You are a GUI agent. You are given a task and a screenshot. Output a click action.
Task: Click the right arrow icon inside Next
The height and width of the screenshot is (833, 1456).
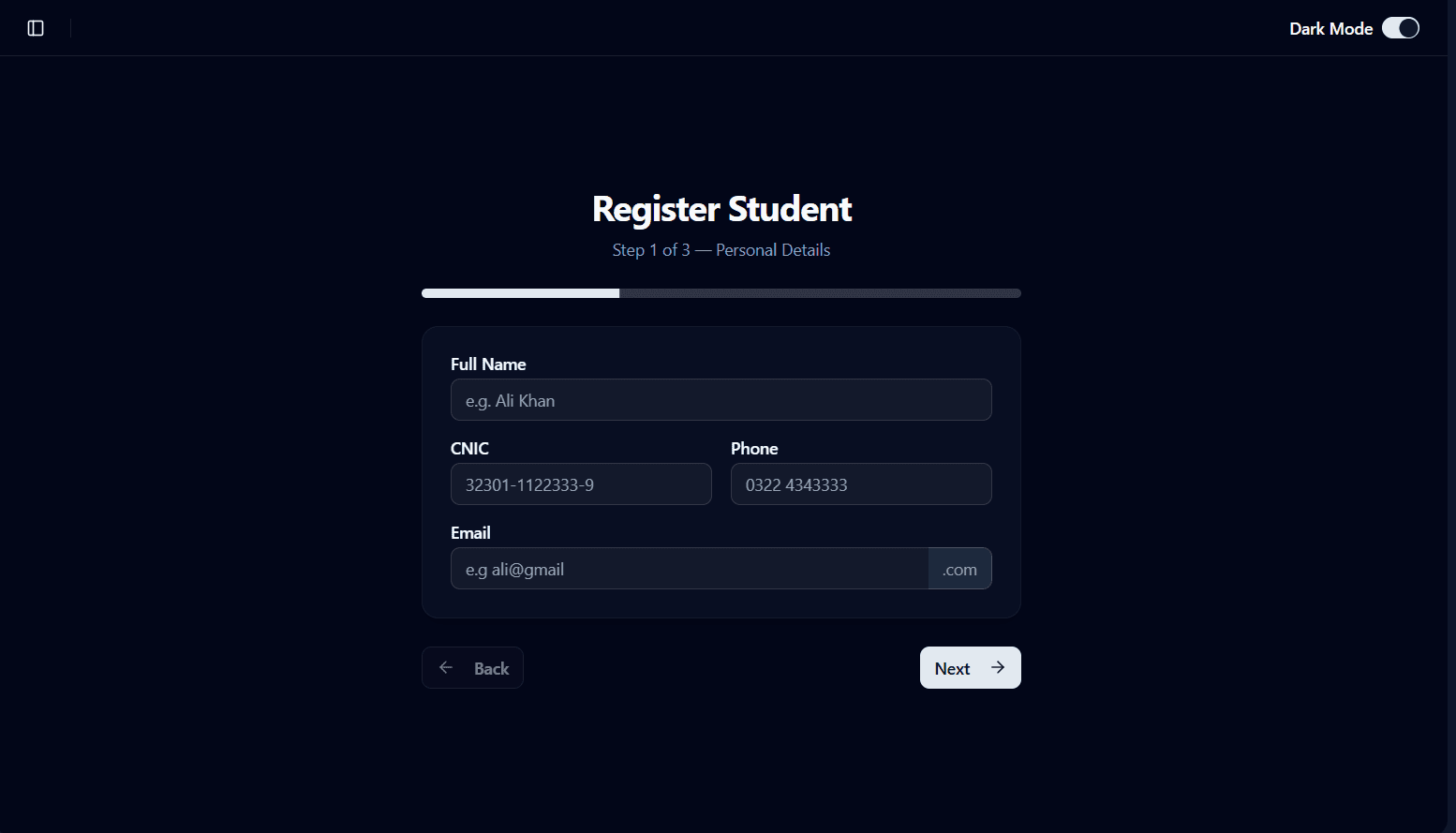pos(998,667)
